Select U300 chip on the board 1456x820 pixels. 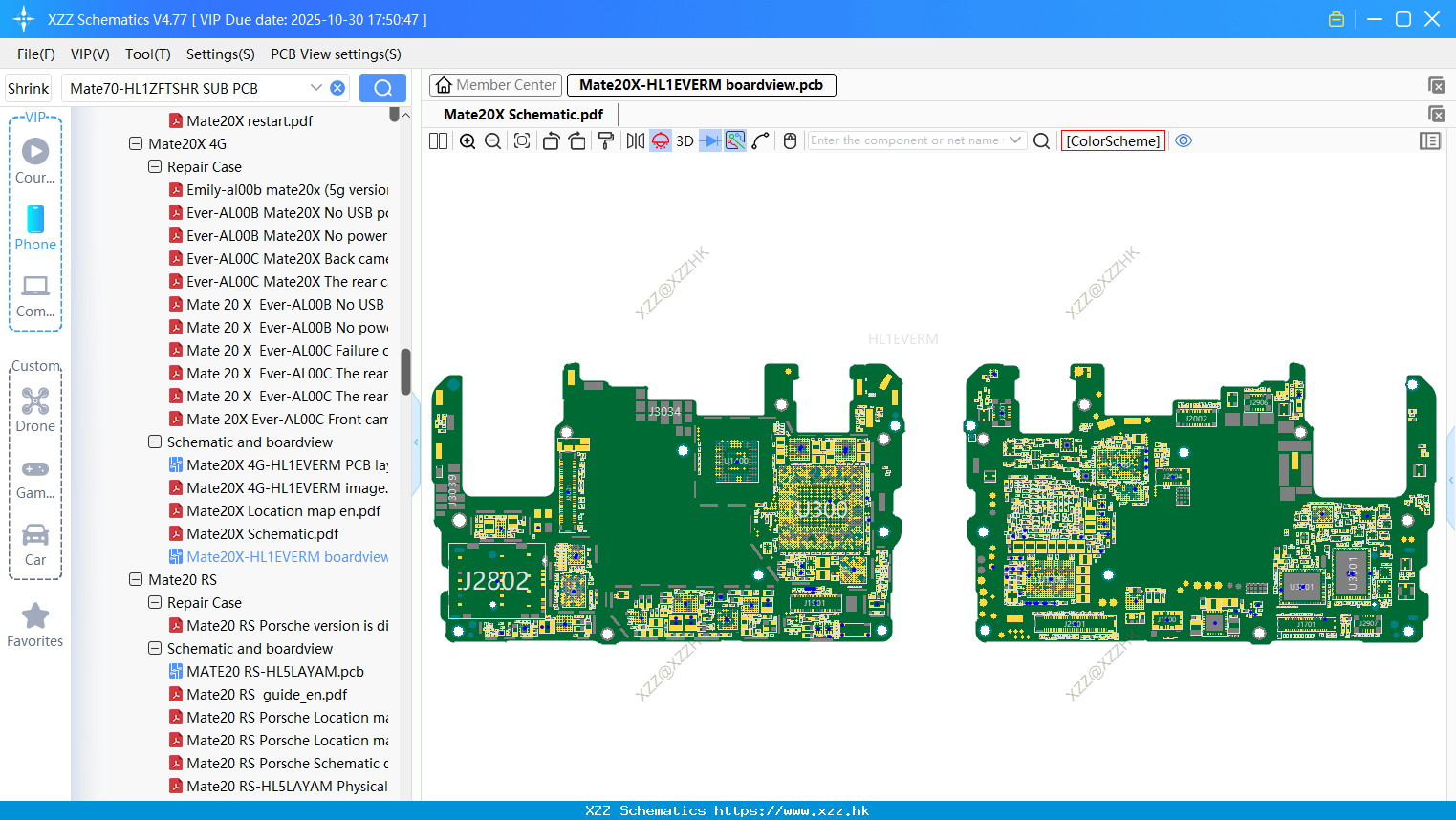(x=821, y=509)
